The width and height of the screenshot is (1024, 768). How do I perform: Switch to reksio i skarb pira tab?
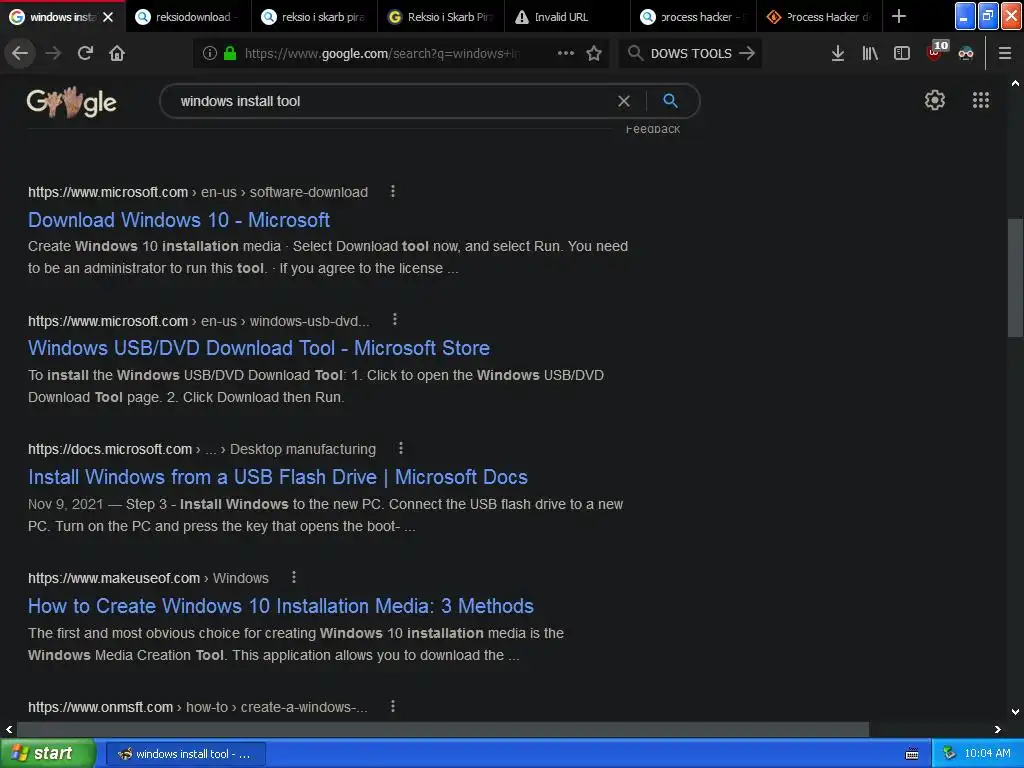[x=315, y=17]
